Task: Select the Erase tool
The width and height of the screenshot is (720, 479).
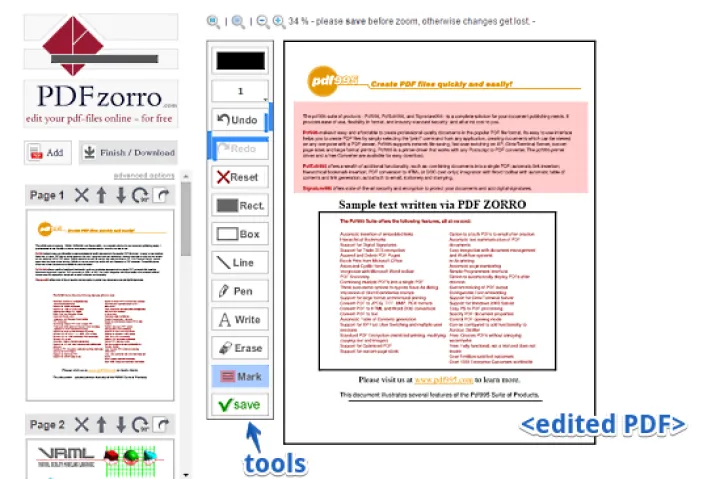Action: click(240, 348)
